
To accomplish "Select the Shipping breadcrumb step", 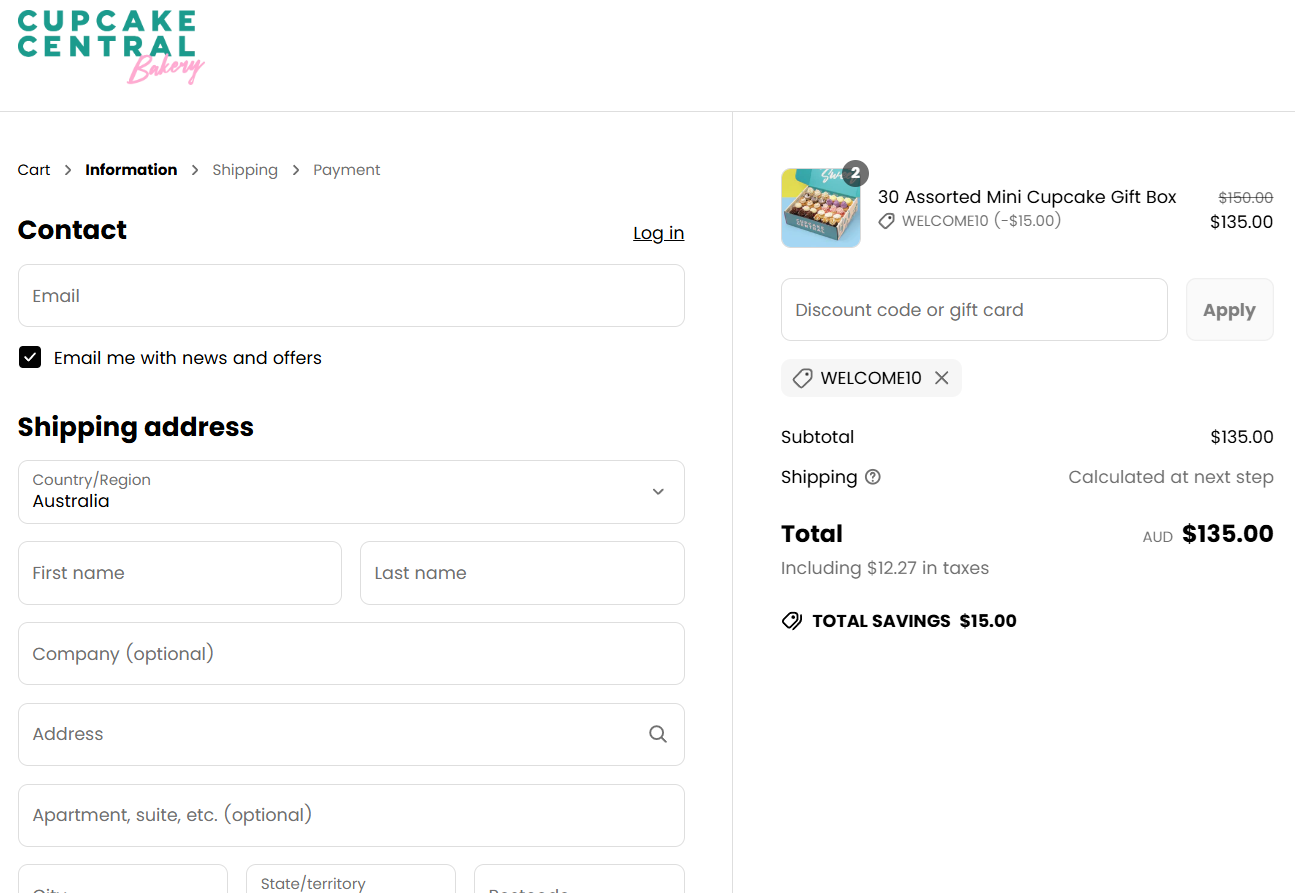I will [x=245, y=169].
